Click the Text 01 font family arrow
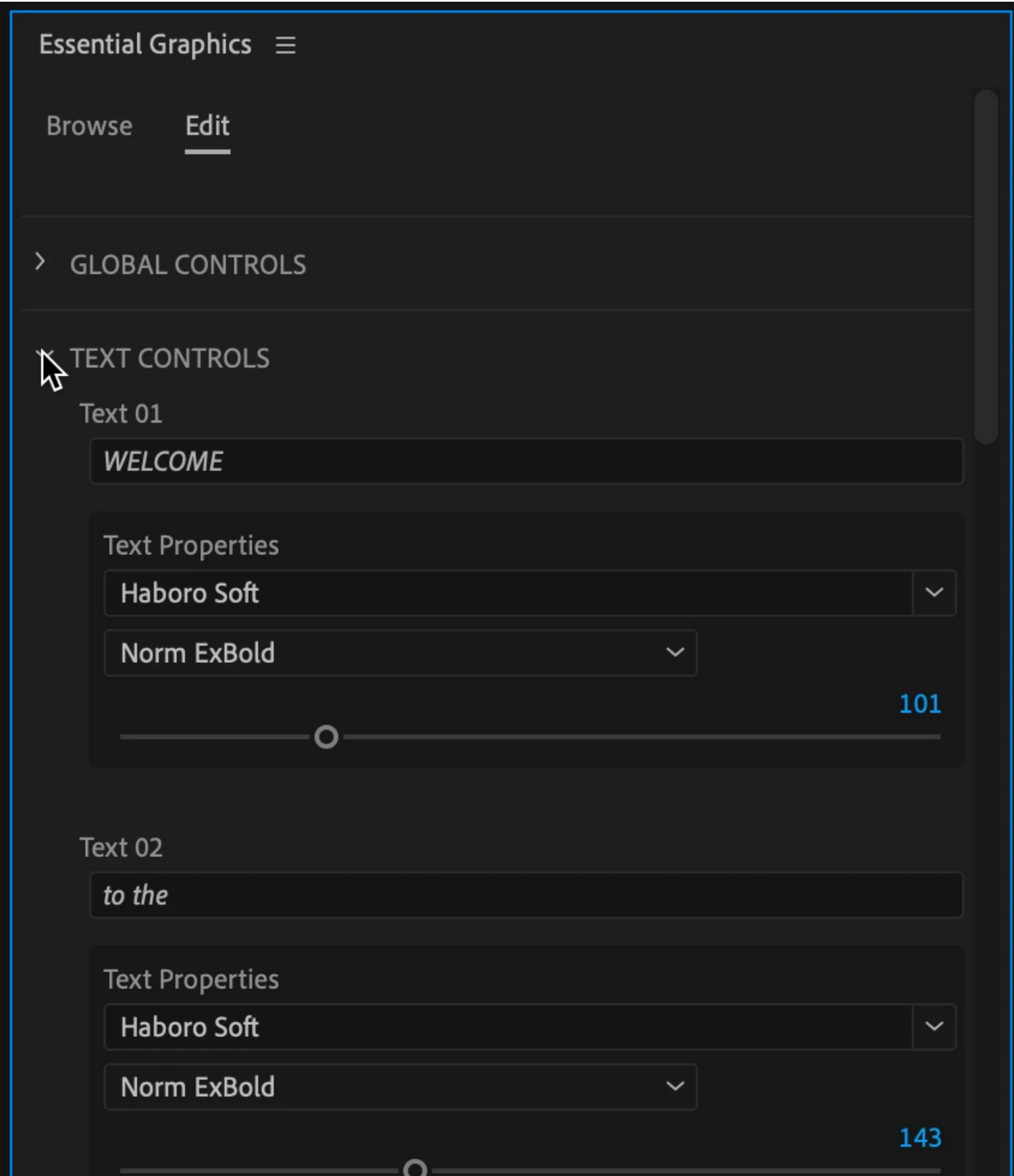 (934, 593)
